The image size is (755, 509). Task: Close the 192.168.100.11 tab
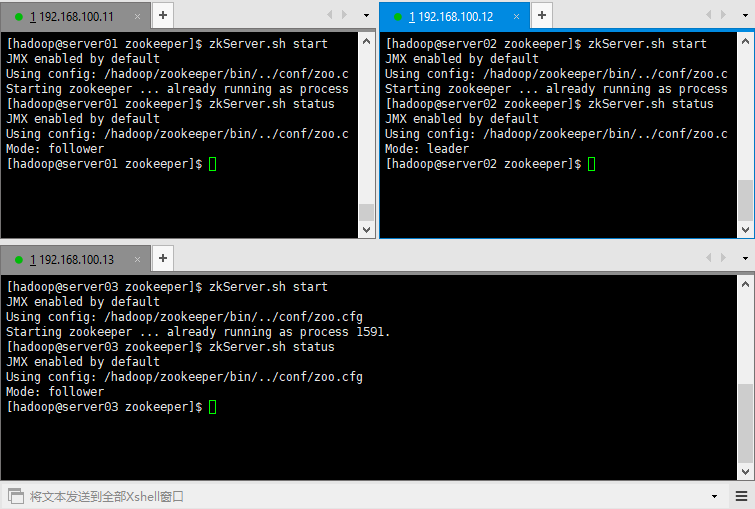137,16
